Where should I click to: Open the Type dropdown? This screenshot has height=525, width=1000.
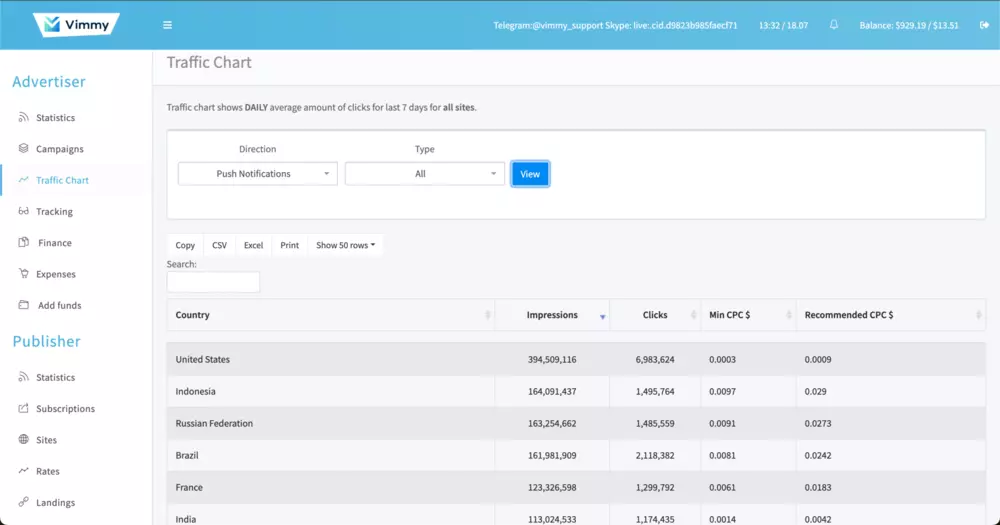[425, 174]
